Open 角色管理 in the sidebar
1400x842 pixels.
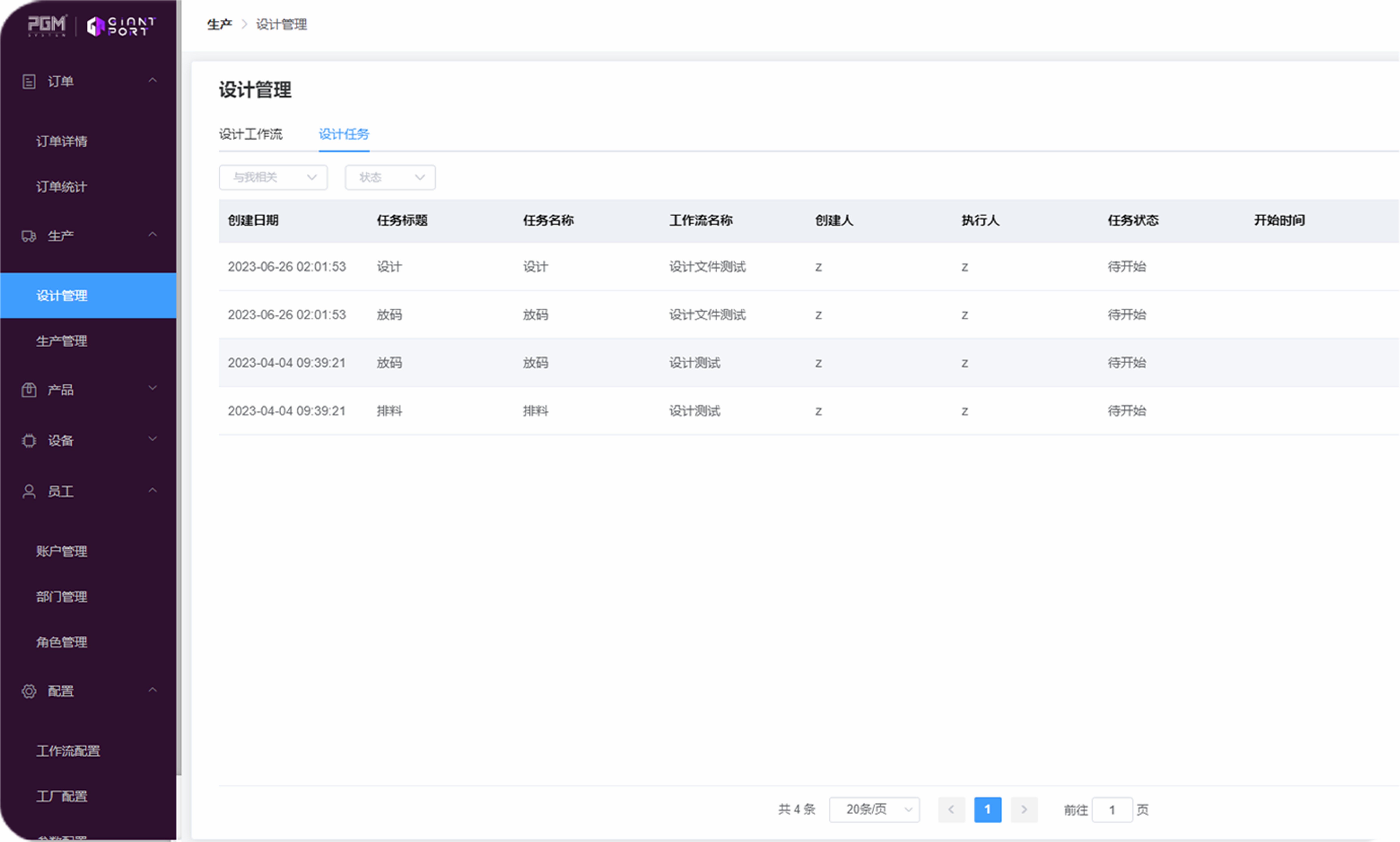click(62, 642)
